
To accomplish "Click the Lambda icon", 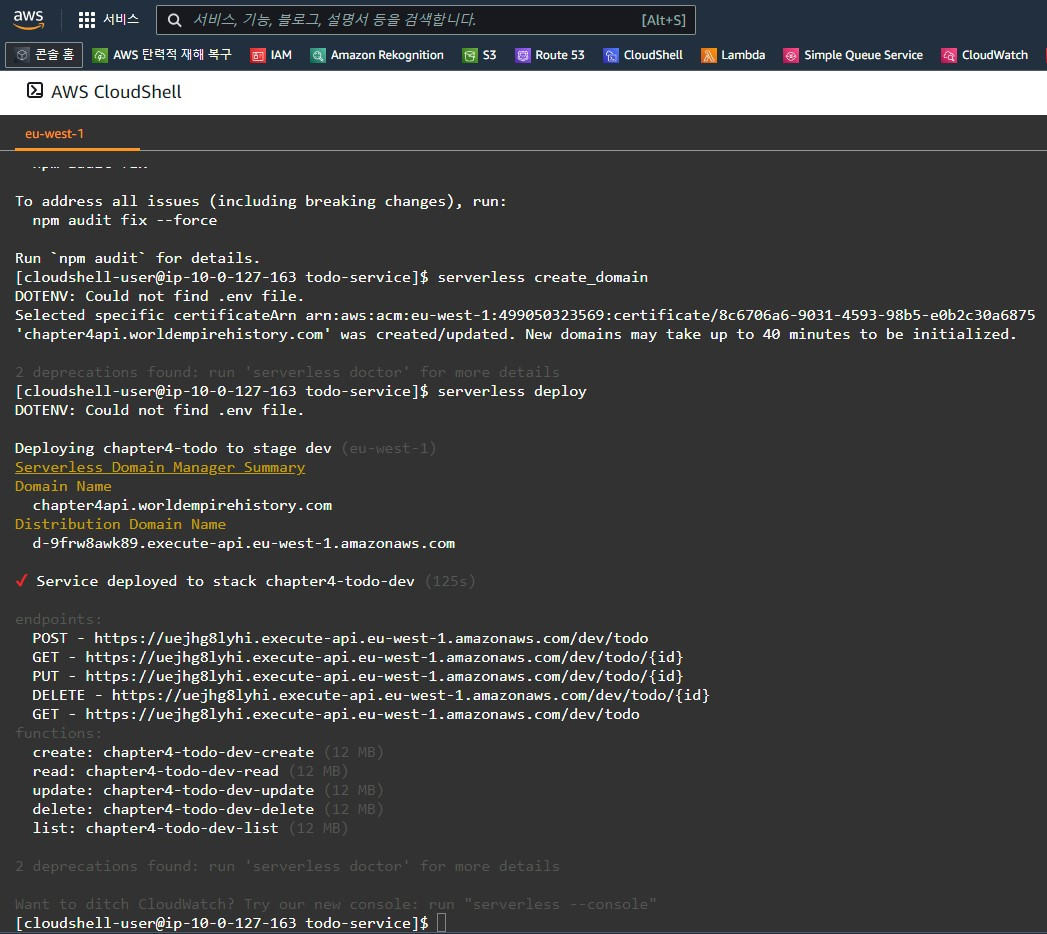I will click(x=708, y=55).
